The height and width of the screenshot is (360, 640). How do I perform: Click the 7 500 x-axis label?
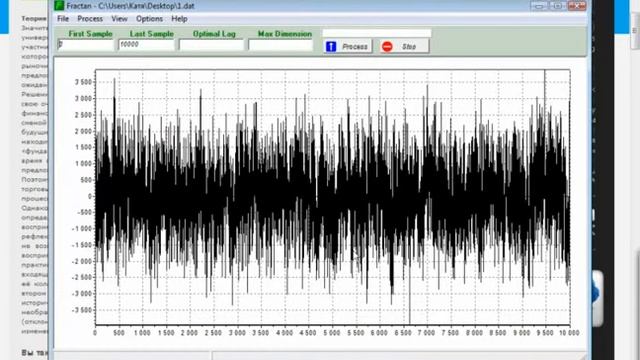(450, 333)
